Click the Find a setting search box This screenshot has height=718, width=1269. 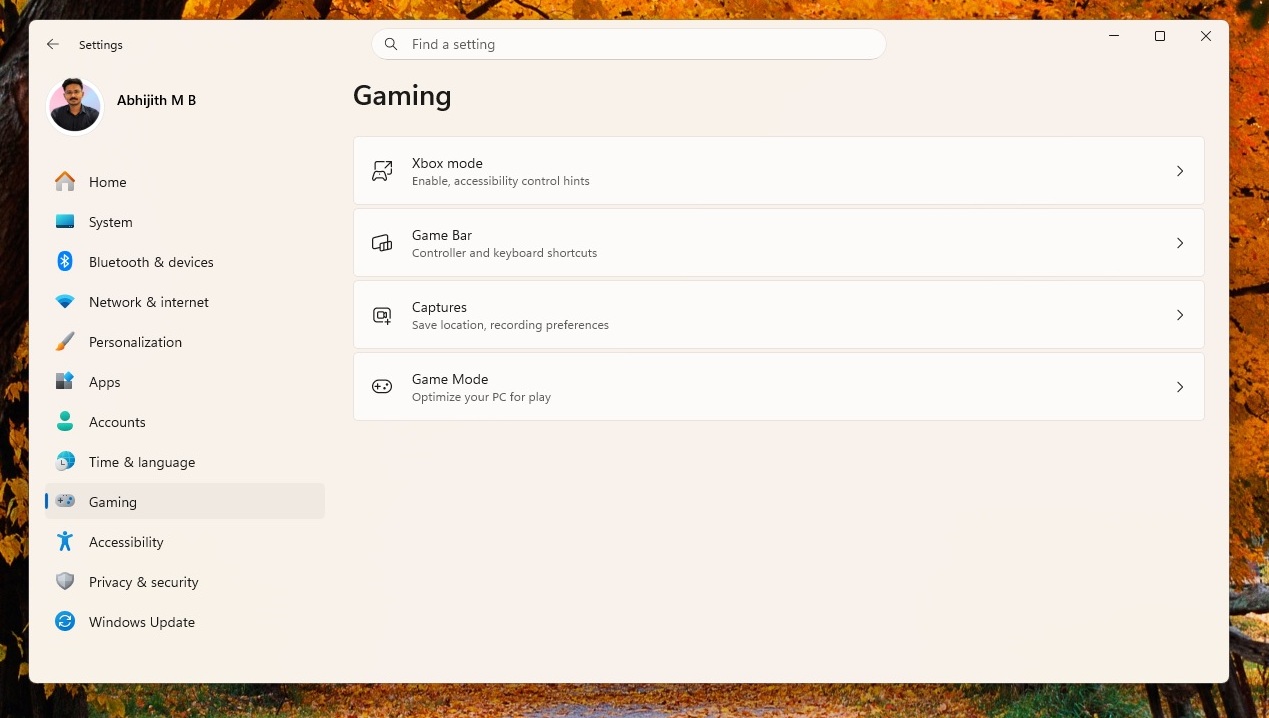coord(629,44)
